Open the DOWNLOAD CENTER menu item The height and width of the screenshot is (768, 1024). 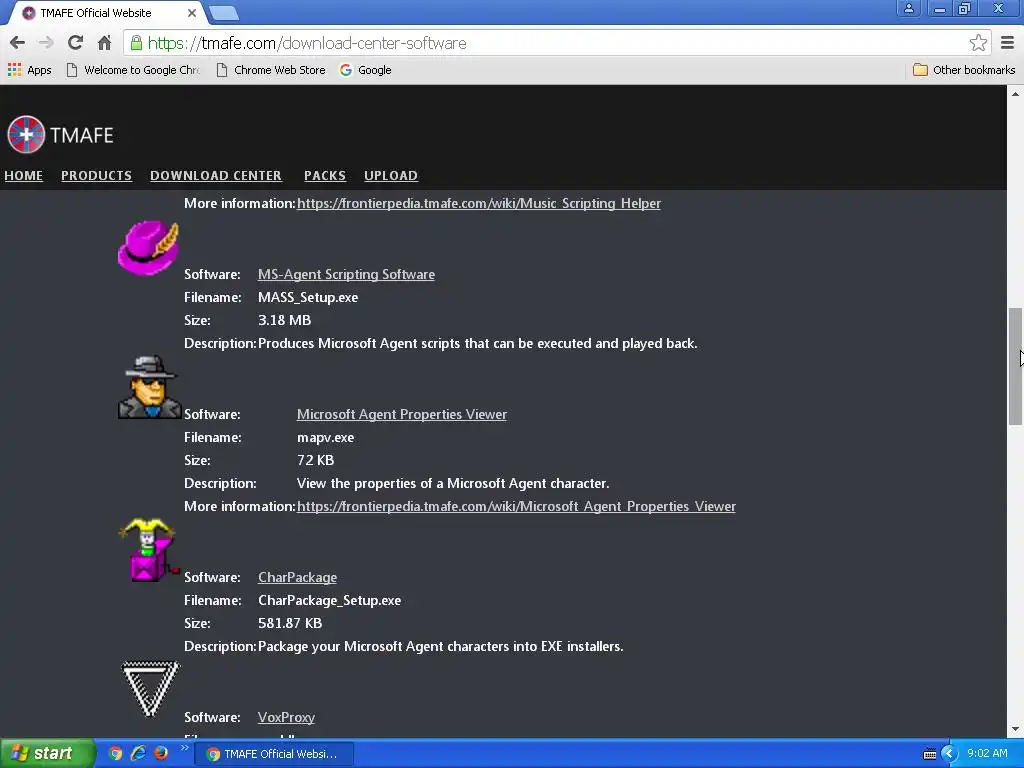point(216,176)
